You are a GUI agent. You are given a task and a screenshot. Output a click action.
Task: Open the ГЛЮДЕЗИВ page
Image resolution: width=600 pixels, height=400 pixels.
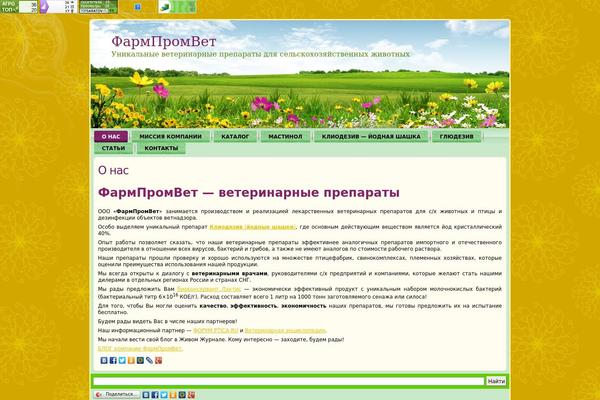(x=457, y=136)
